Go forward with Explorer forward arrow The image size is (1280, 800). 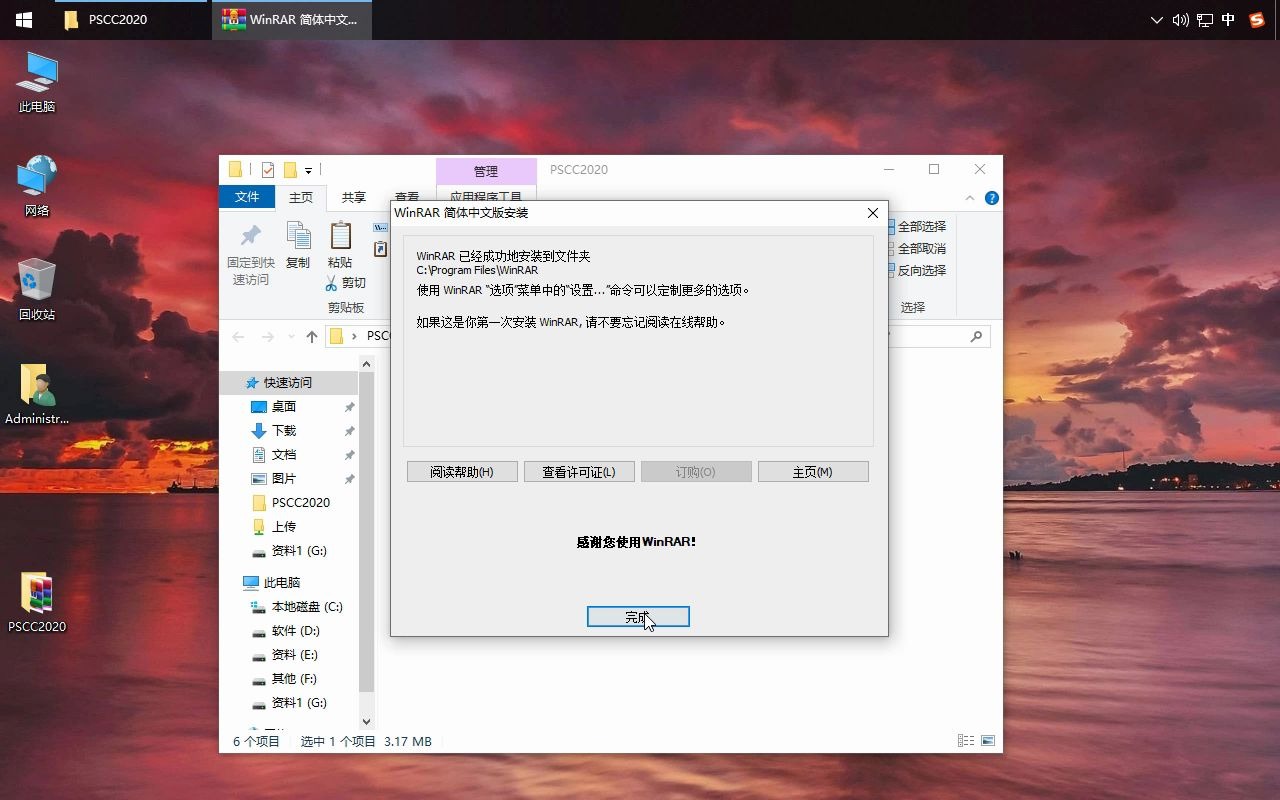point(267,337)
